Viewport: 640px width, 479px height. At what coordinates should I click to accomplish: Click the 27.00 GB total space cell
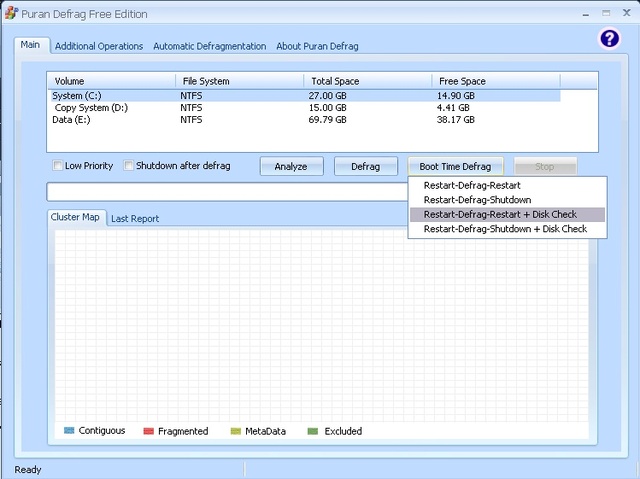pyautogui.click(x=327, y=96)
